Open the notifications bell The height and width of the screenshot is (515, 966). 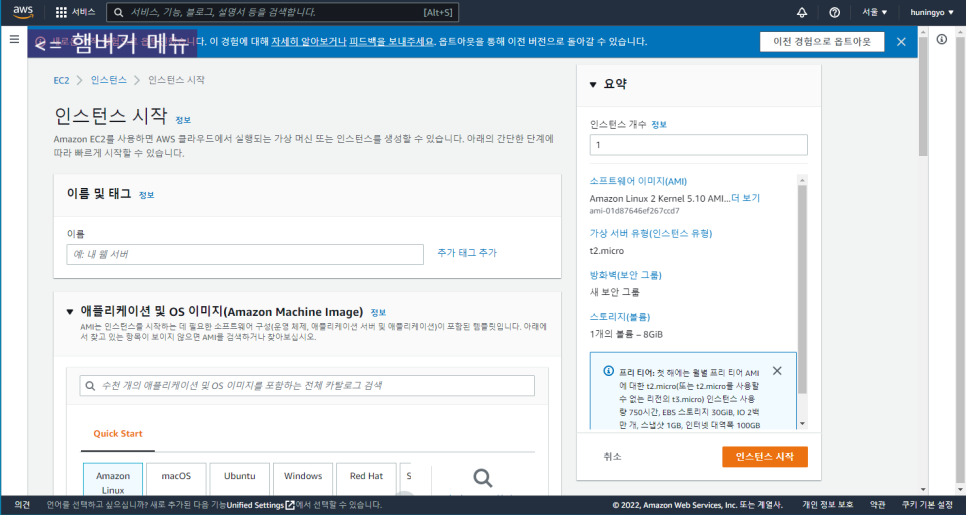coord(802,12)
